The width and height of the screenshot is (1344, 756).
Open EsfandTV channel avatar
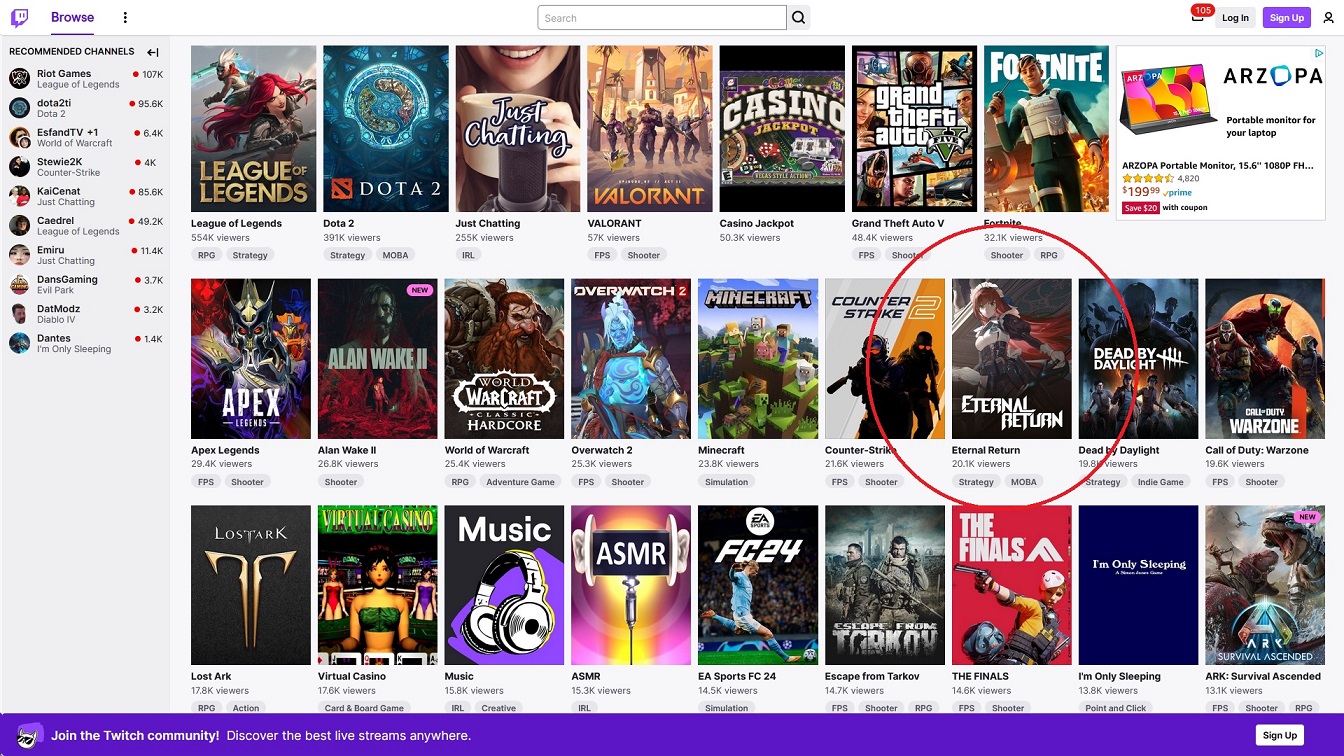20,137
